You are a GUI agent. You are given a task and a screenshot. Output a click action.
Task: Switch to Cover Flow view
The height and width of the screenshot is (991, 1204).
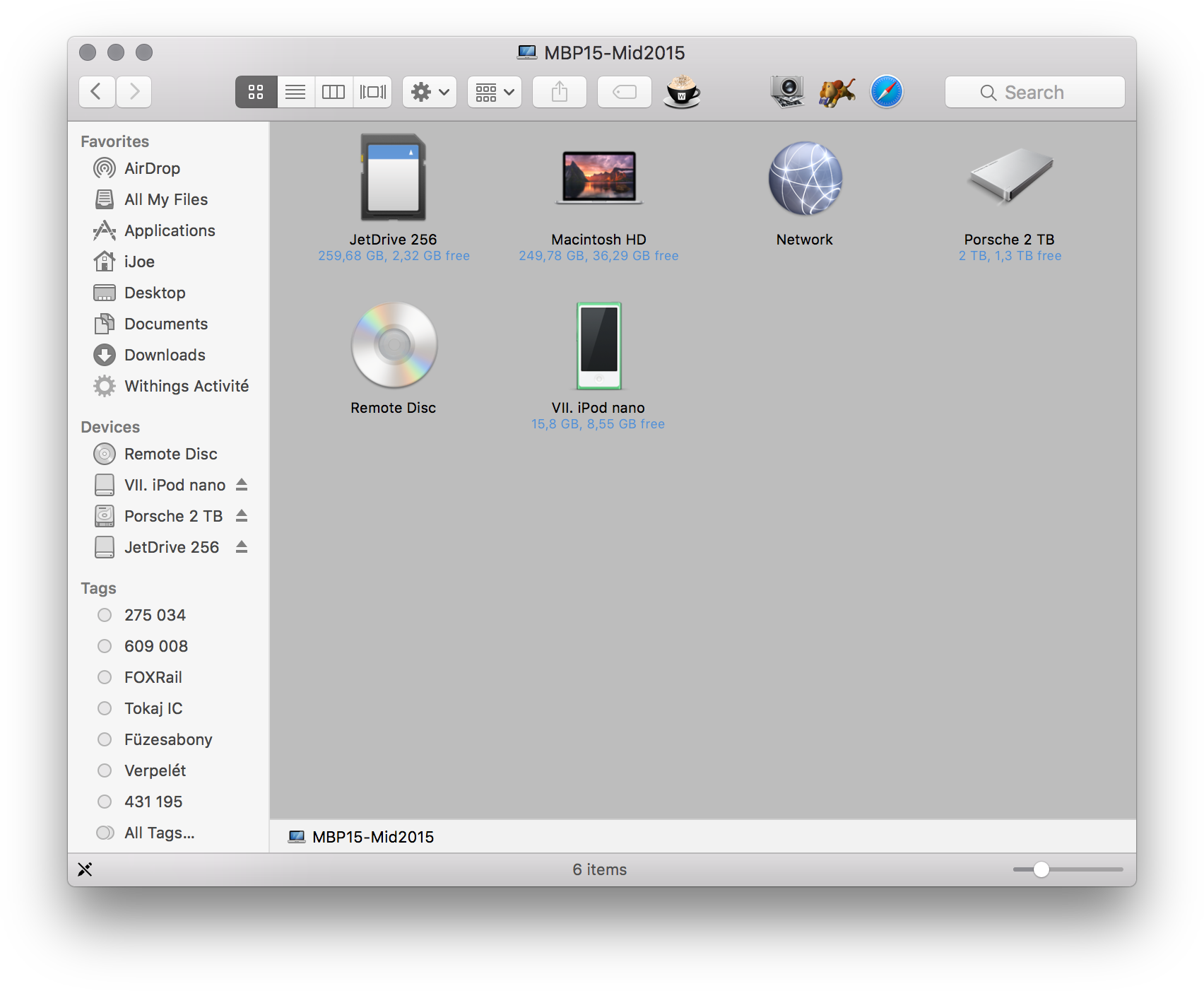pos(373,92)
